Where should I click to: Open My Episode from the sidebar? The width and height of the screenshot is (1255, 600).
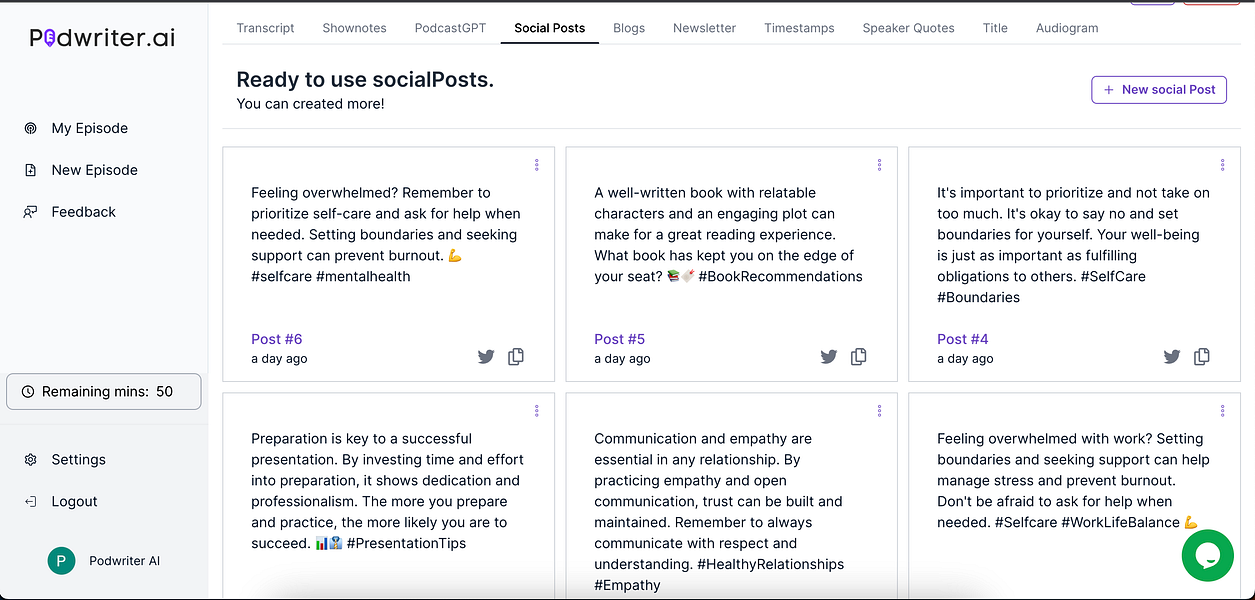pyautogui.click(x=31, y=128)
